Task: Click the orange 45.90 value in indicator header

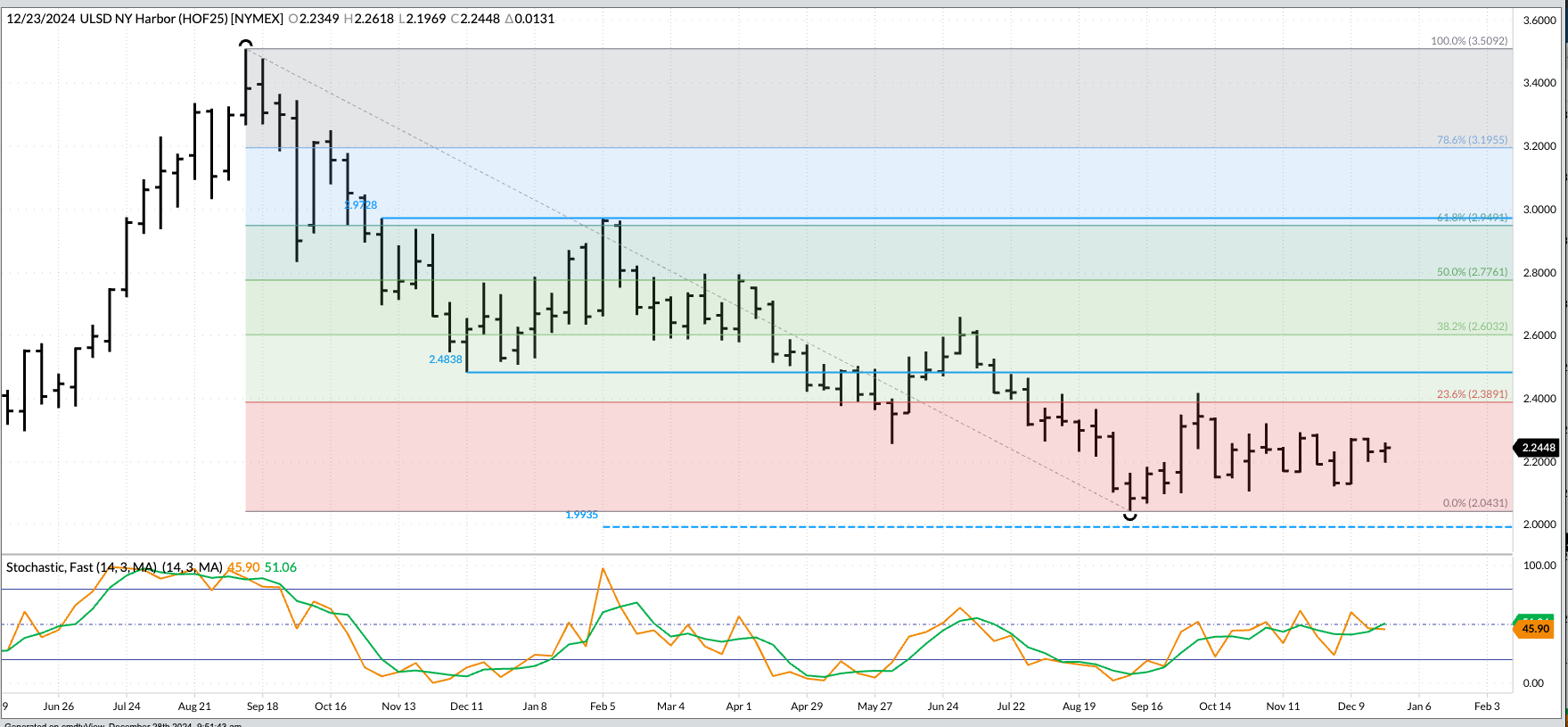Action: (243, 567)
